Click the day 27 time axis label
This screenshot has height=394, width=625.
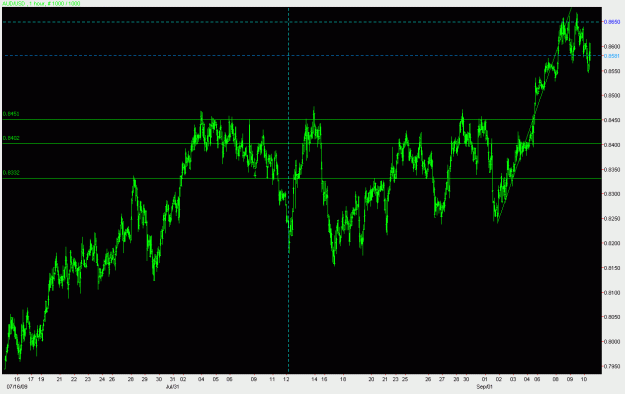pyautogui.click(x=442, y=379)
